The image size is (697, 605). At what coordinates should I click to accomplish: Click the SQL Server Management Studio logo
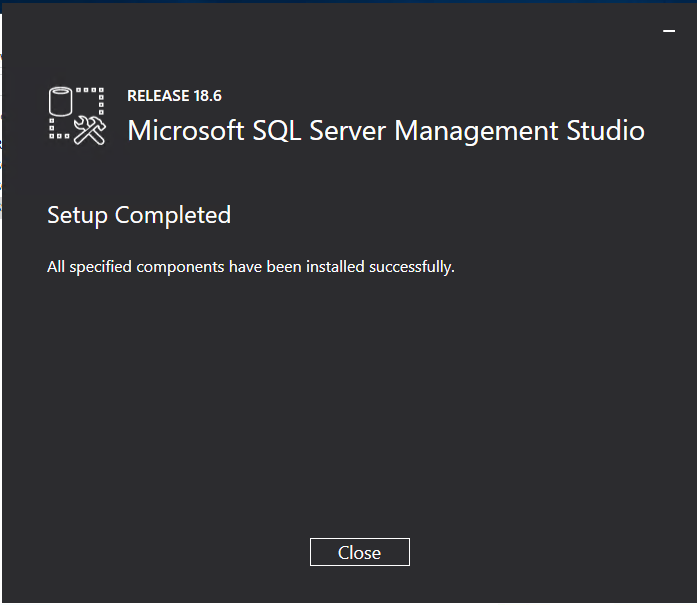click(x=77, y=115)
